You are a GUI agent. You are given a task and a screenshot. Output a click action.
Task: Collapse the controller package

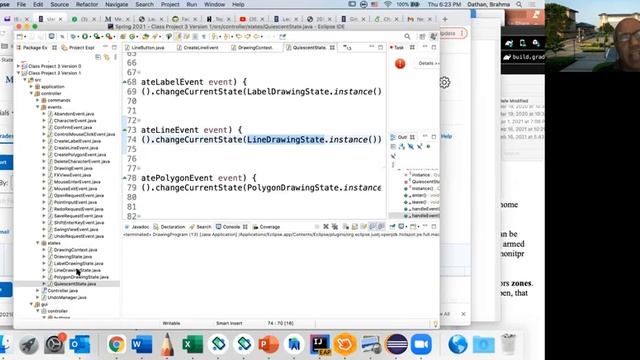pyautogui.click(x=31, y=93)
